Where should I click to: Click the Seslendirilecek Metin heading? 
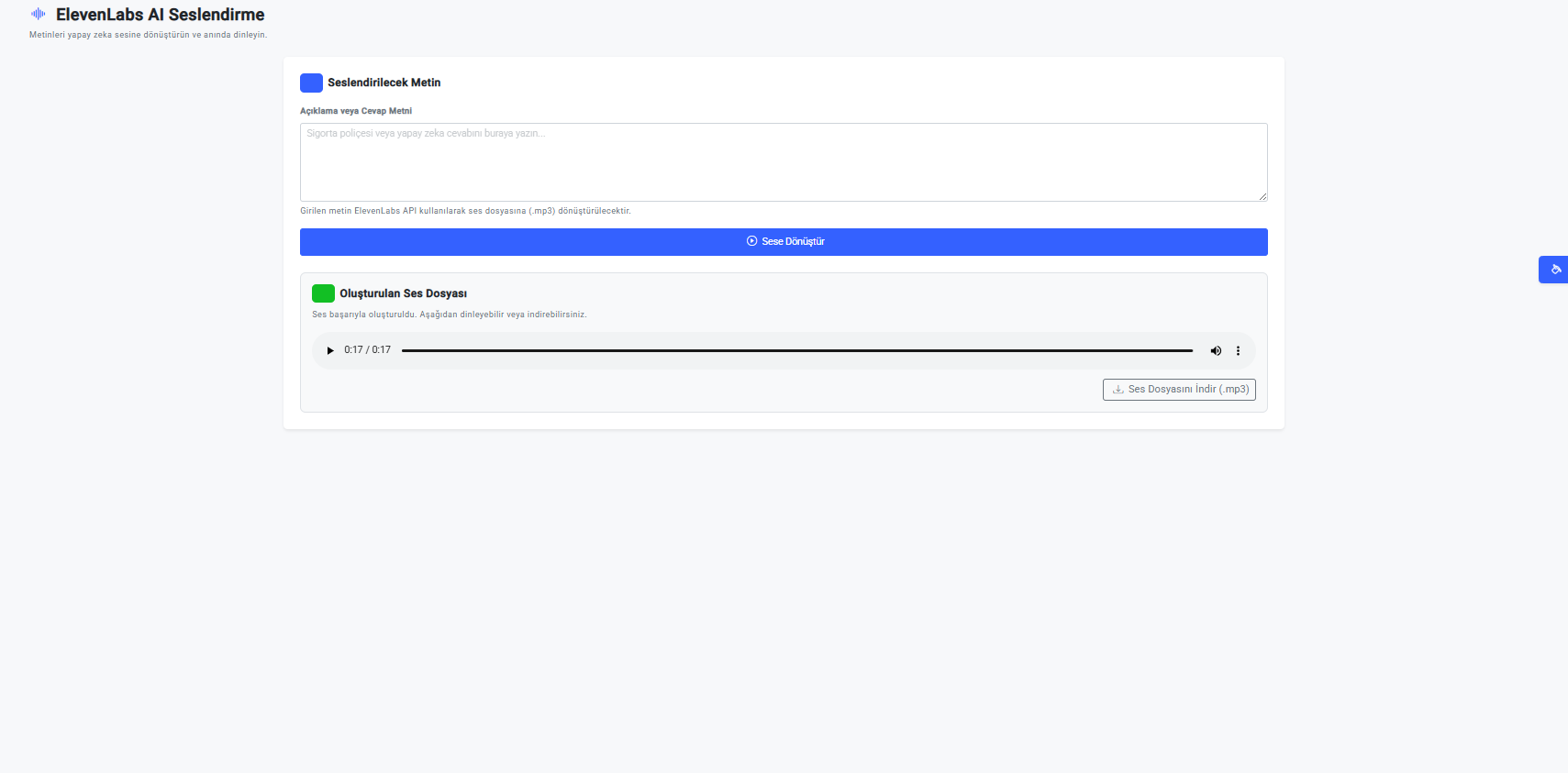(x=384, y=83)
